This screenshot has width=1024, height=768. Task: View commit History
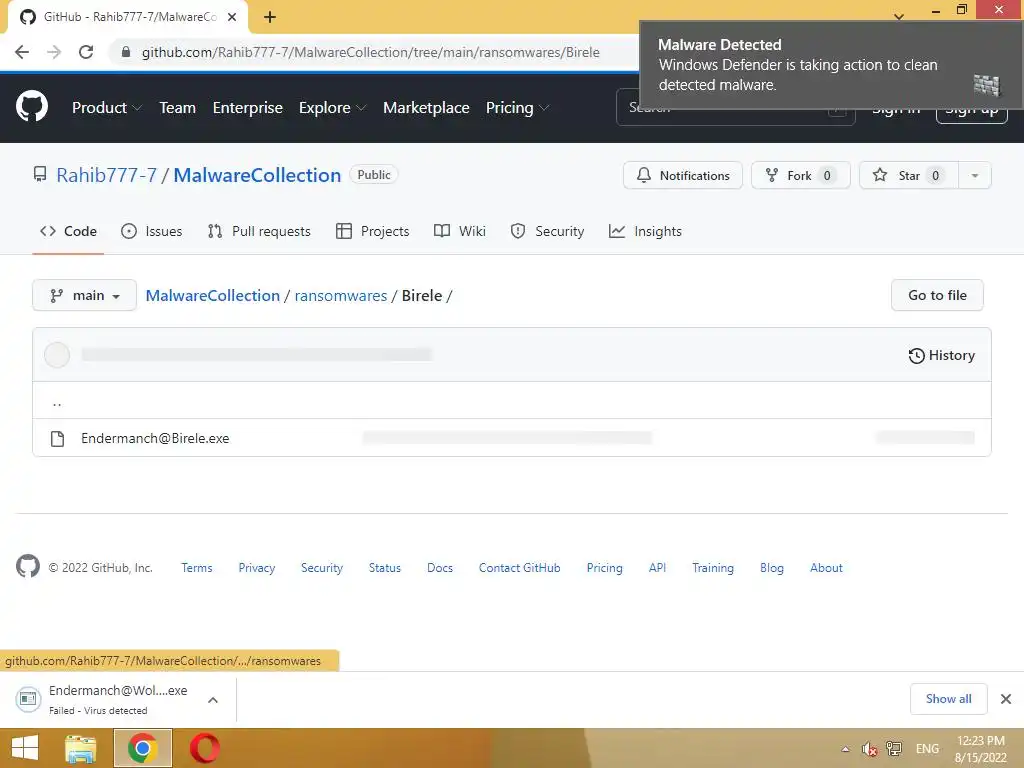coord(941,355)
